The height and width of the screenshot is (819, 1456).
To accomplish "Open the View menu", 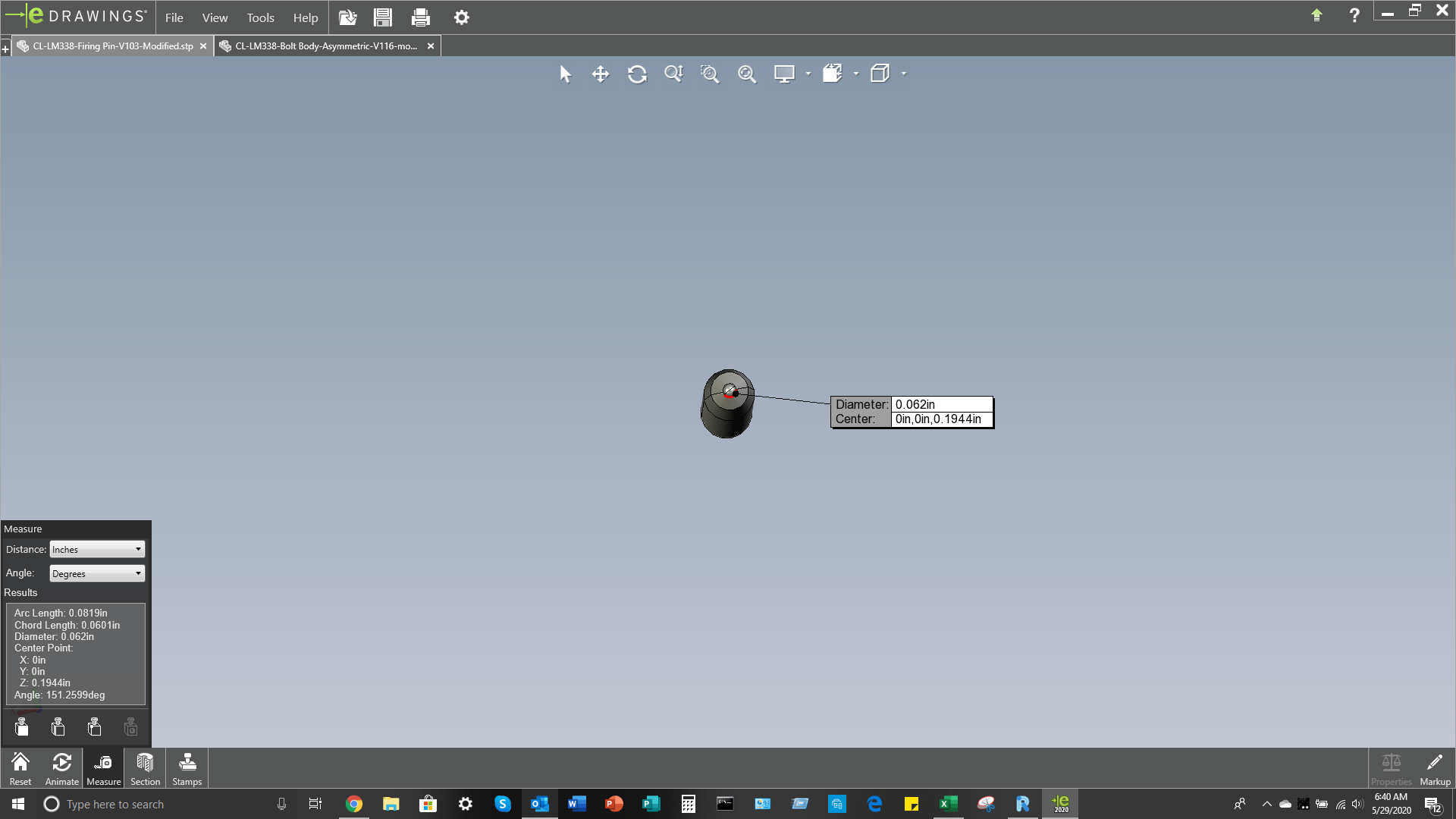I will pos(215,17).
